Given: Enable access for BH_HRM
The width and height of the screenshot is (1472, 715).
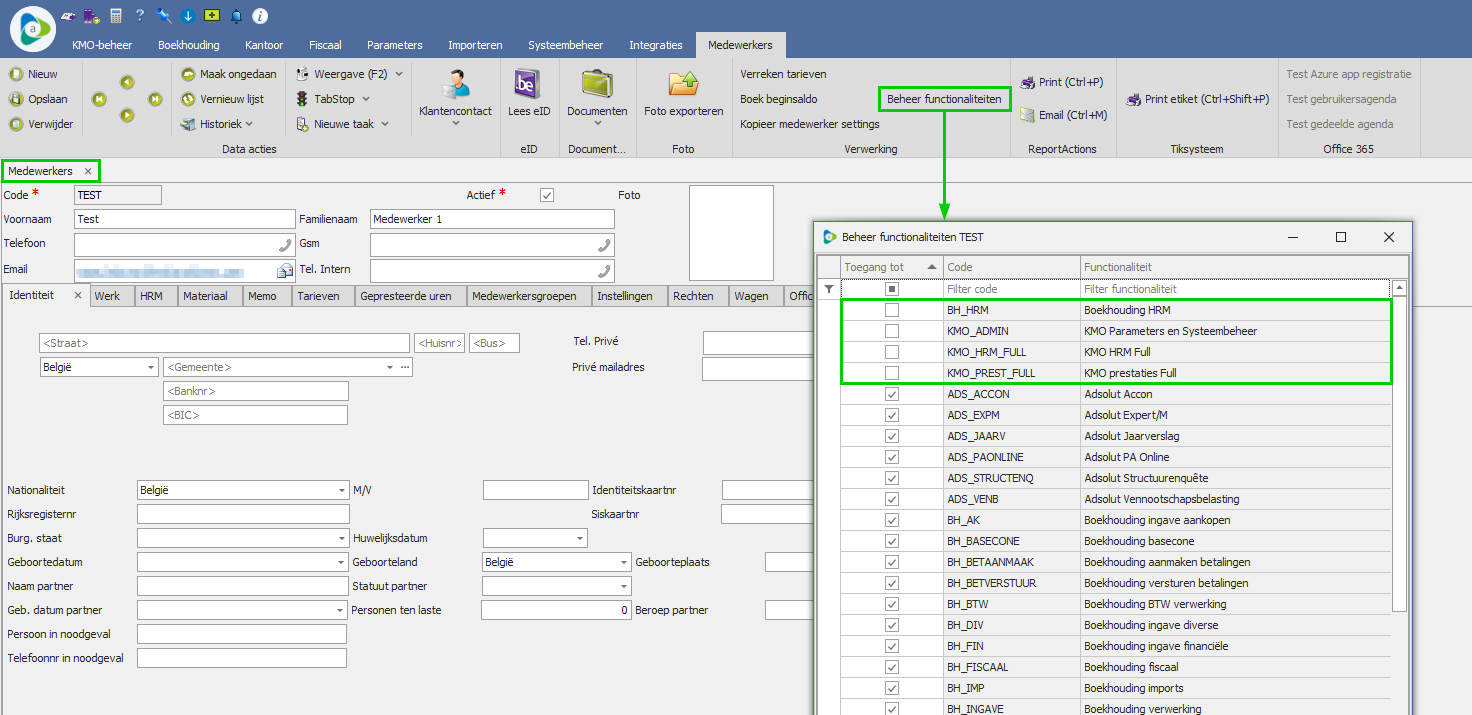Looking at the screenshot, I should pos(892,310).
